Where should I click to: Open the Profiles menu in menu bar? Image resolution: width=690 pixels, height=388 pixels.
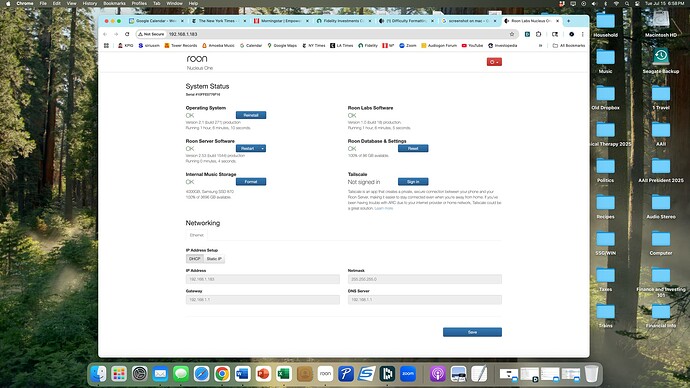coord(139,3)
